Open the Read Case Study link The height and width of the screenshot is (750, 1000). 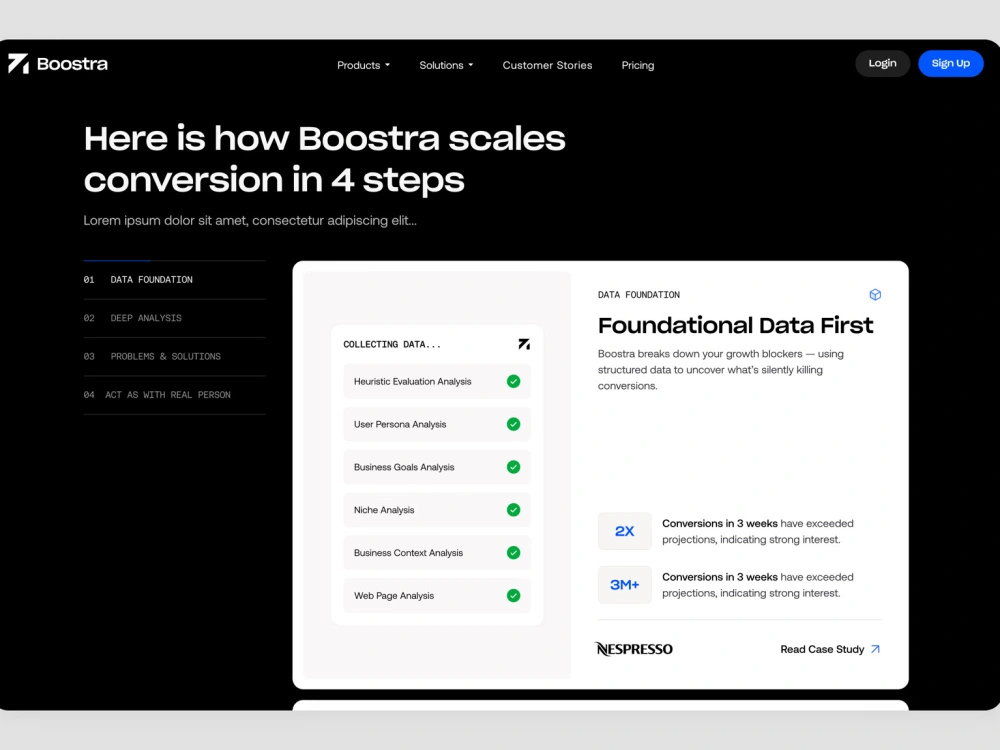pyautogui.click(x=830, y=649)
